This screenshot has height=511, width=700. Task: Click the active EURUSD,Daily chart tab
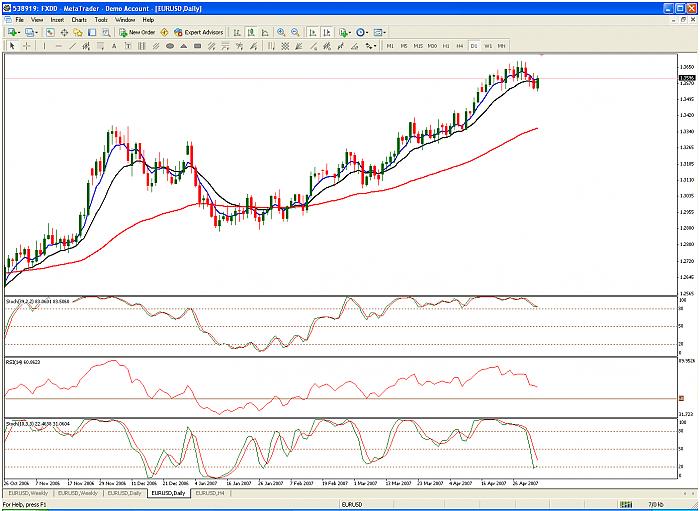point(168,493)
